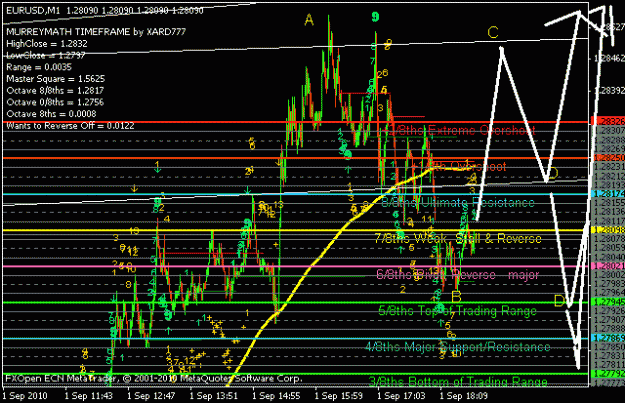Click the '3/8ths Bottom of Trading Range' label

pos(458,382)
